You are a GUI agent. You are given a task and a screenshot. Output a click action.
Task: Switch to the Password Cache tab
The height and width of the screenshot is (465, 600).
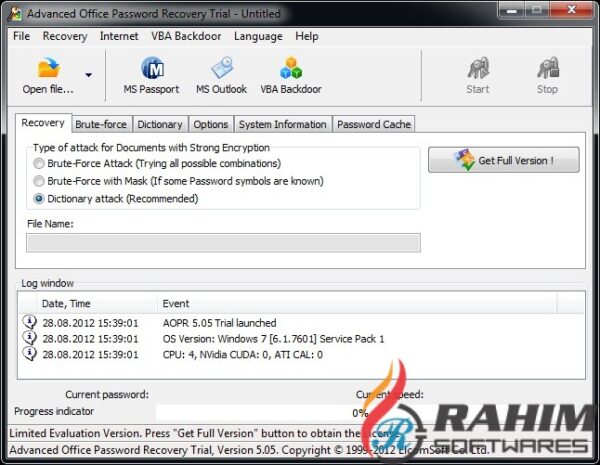tap(374, 124)
